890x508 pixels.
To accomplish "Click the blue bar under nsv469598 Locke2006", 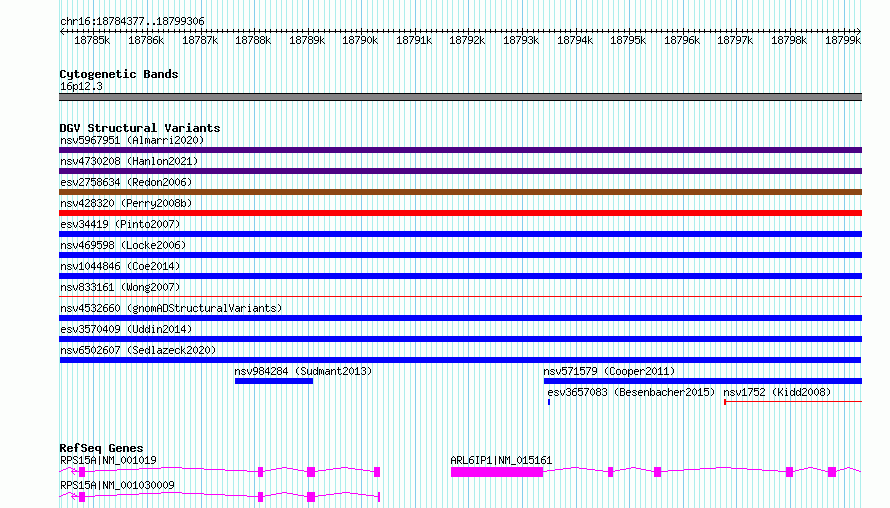I will (460, 255).
